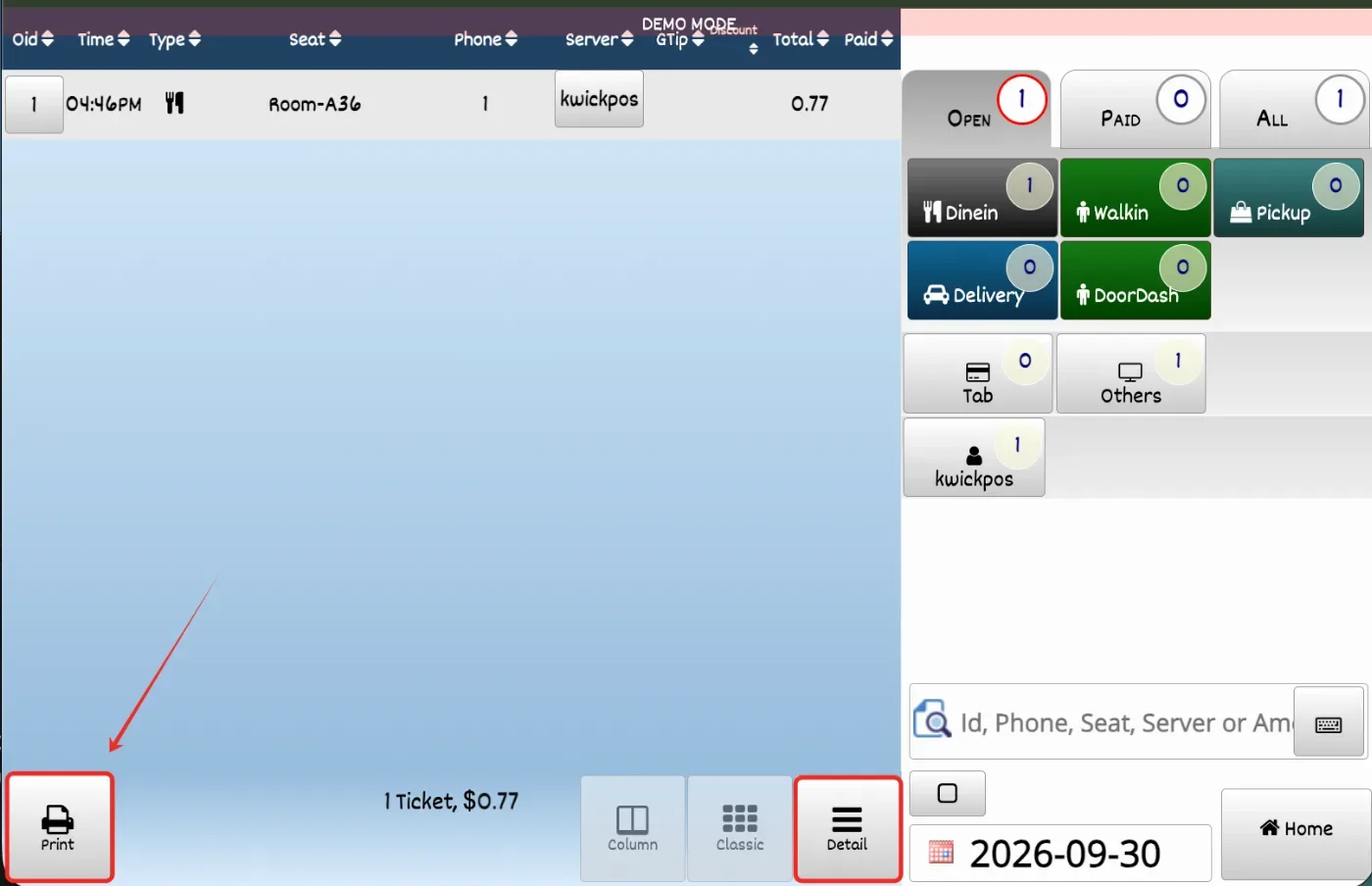Screen dimensions: 1372x886
Task: Click the 0.77 total in the order row
Action: pyautogui.click(x=809, y=104)
